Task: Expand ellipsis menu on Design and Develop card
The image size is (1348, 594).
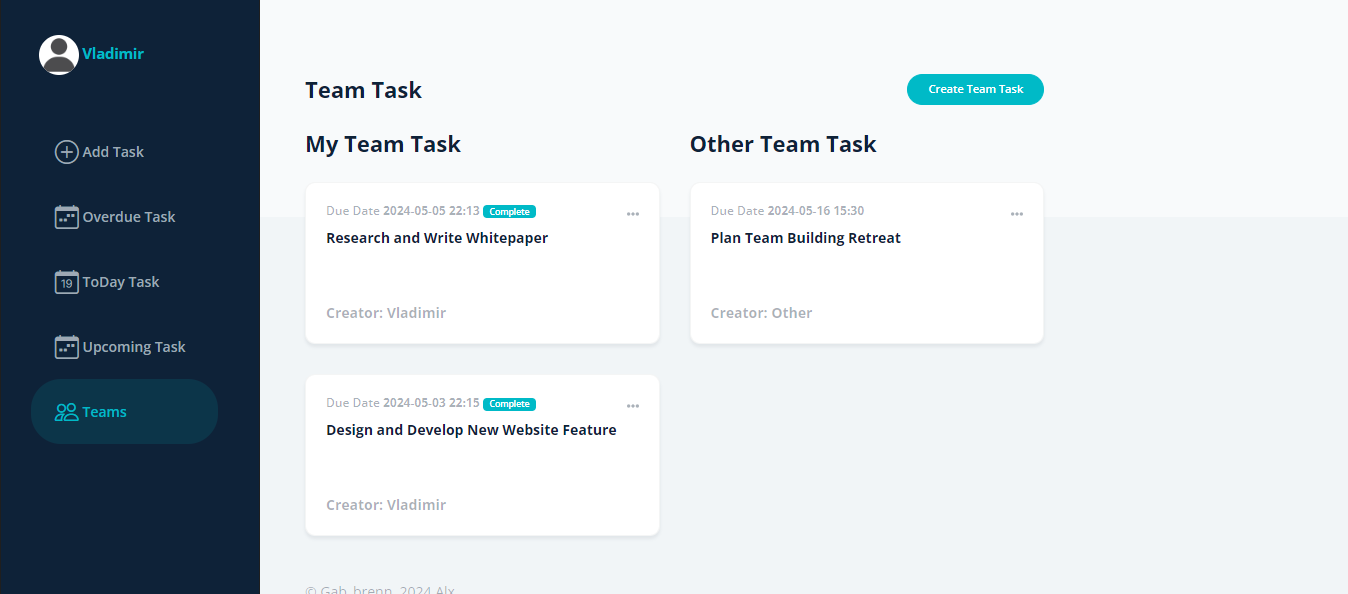Action: tap(632, 406)
